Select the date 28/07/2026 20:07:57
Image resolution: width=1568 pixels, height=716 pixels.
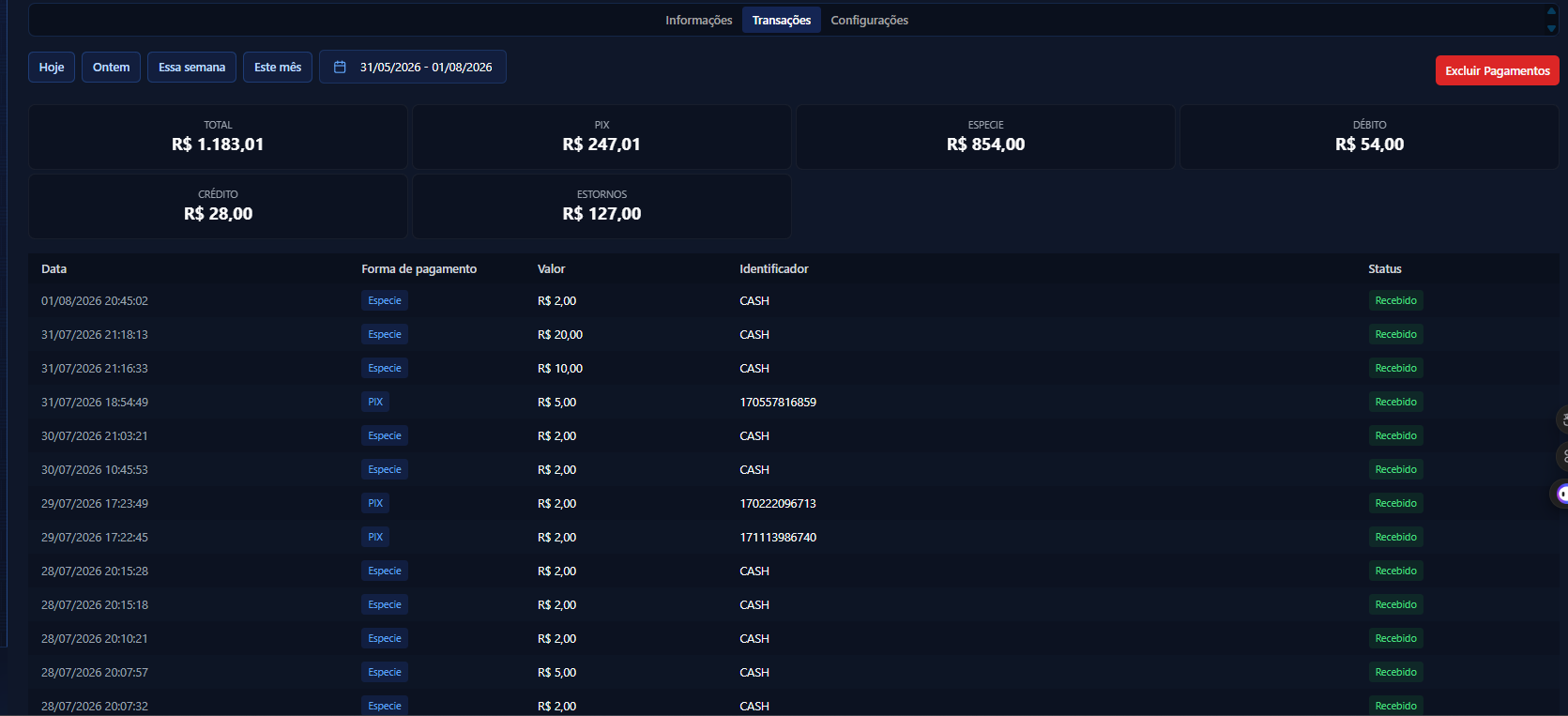pyautogui.click(x=95, y=672)
